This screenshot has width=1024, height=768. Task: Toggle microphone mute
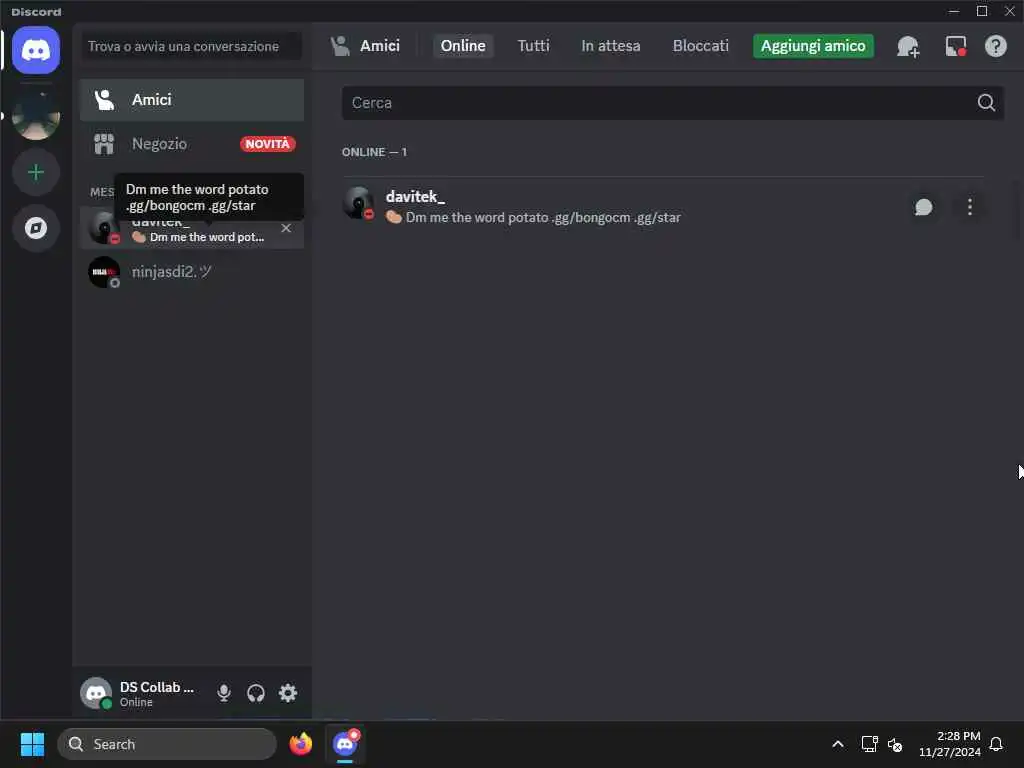click(224, 693)
